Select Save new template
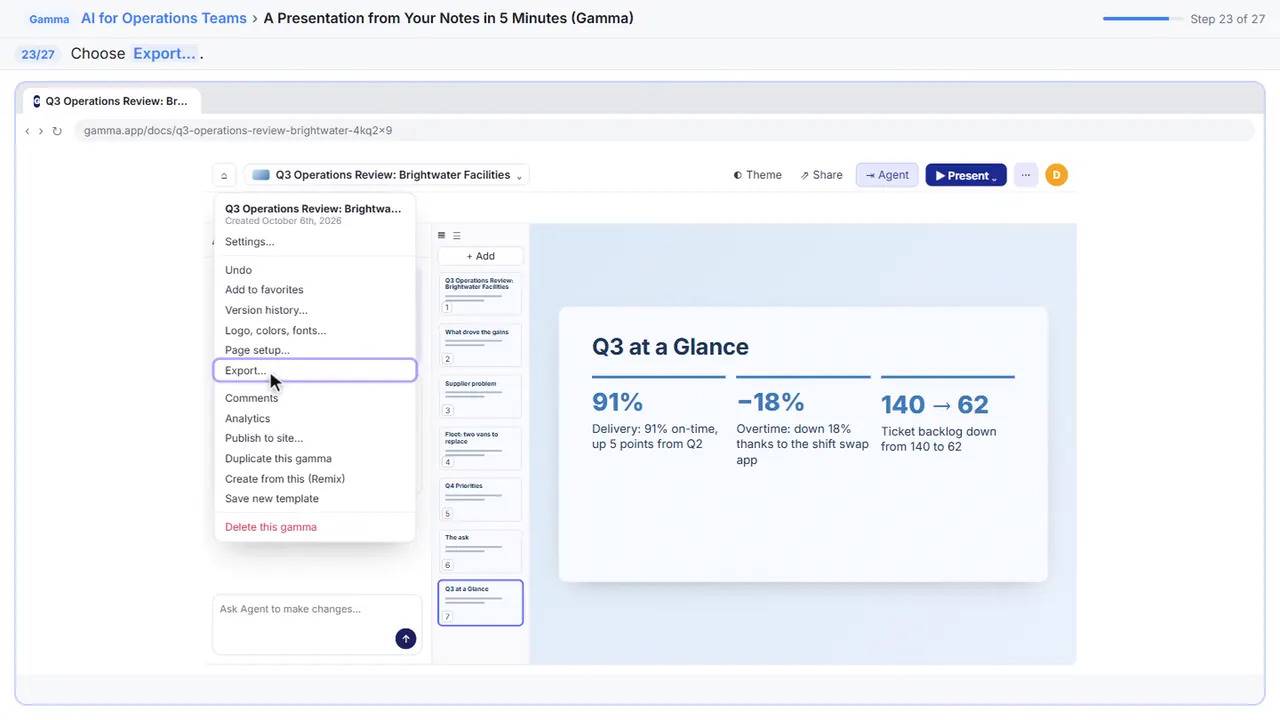The height and width of the screenshot is (720, 1280). click(315, 499)
